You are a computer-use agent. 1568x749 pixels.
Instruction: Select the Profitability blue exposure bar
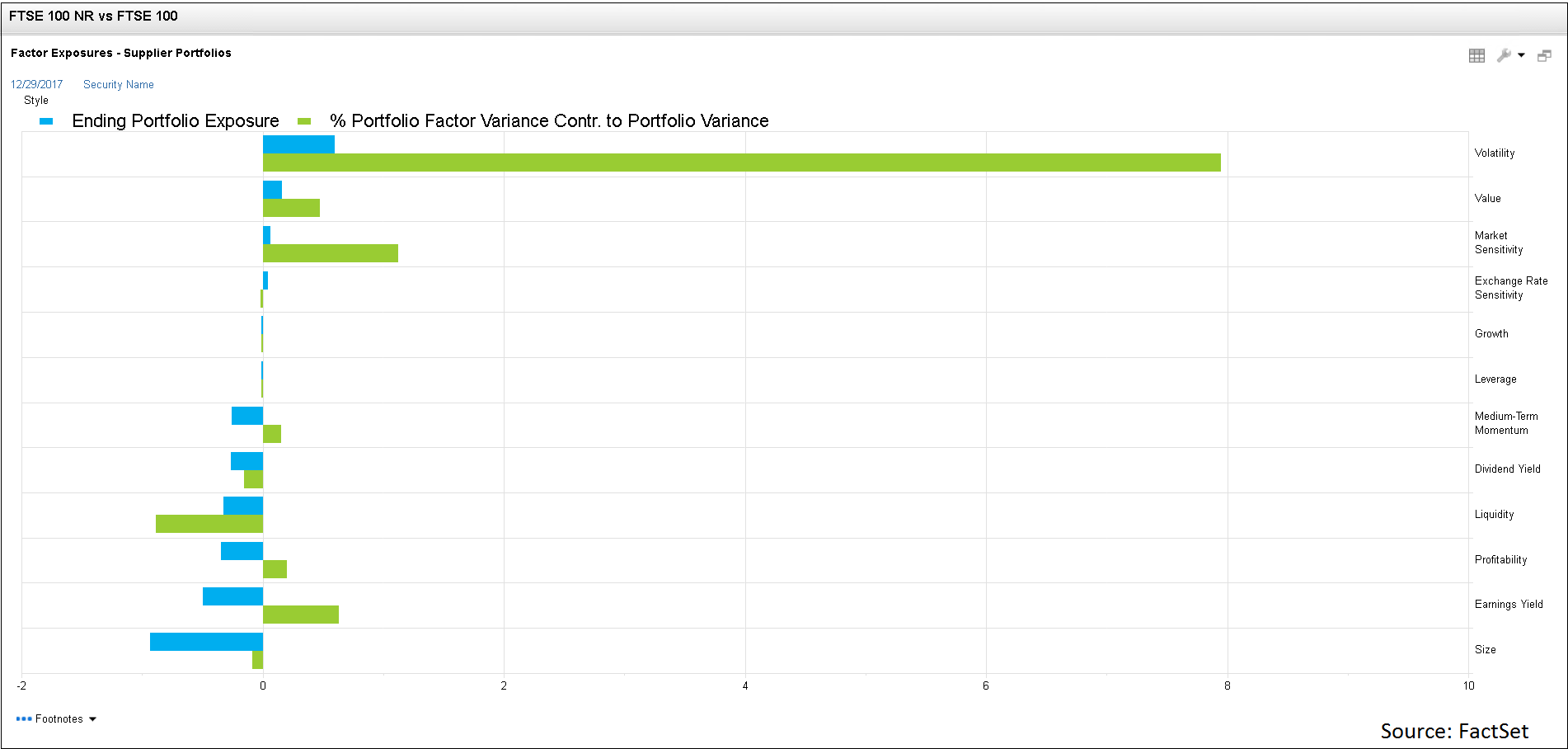coord(242,551)
